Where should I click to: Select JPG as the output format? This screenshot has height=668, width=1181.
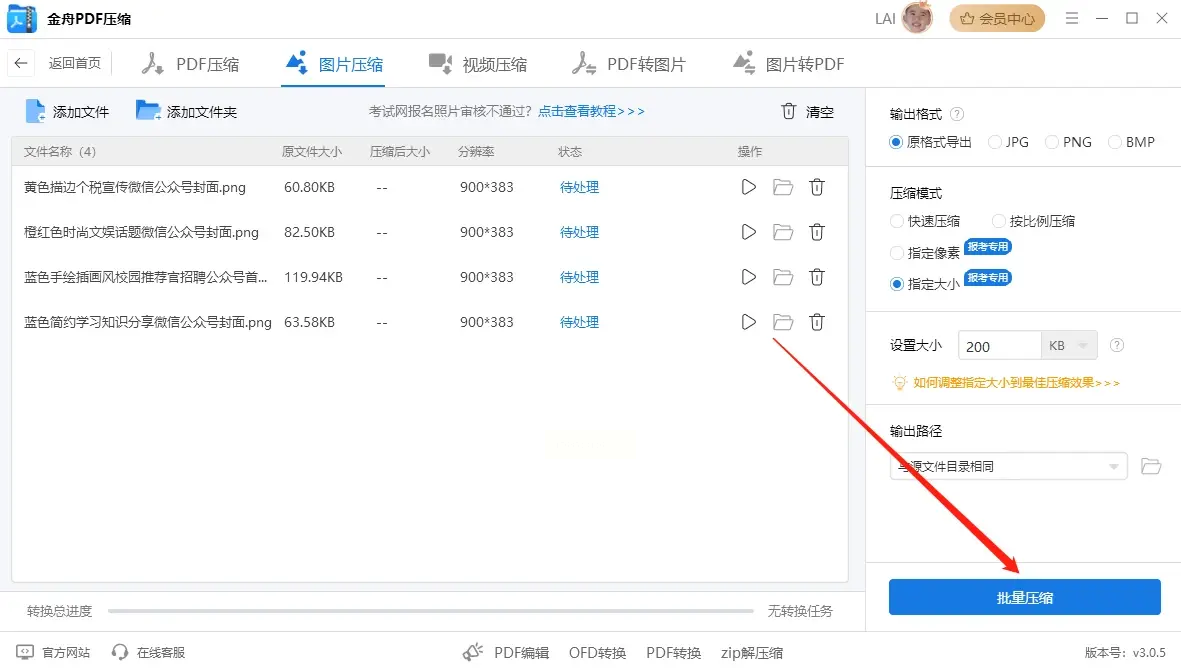coord(995,142)
